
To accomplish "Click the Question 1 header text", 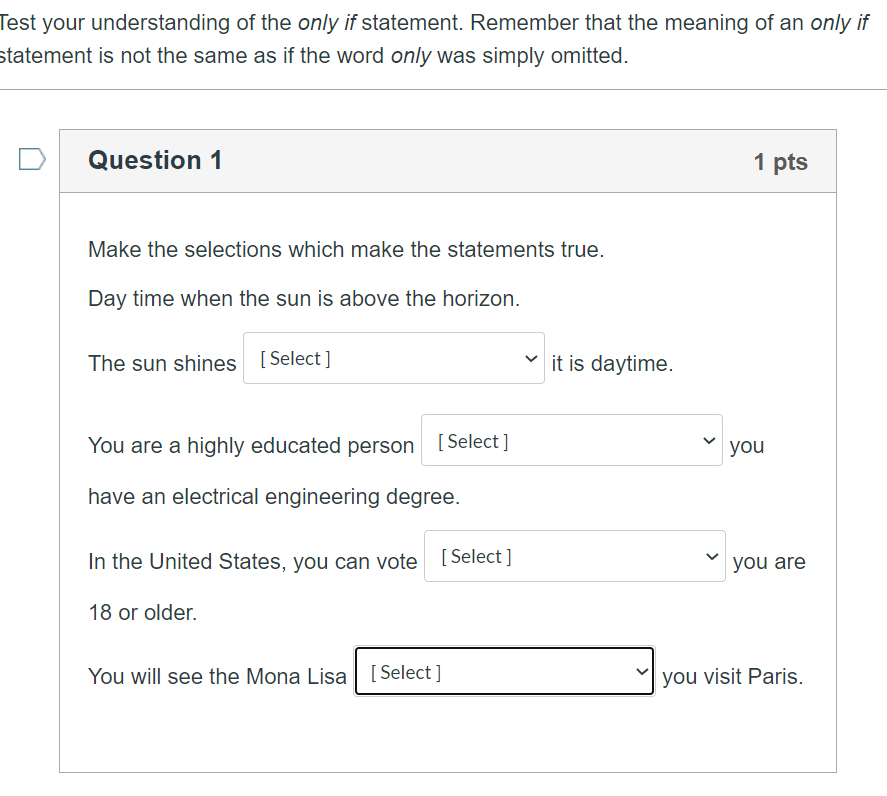I will (155, 160).
